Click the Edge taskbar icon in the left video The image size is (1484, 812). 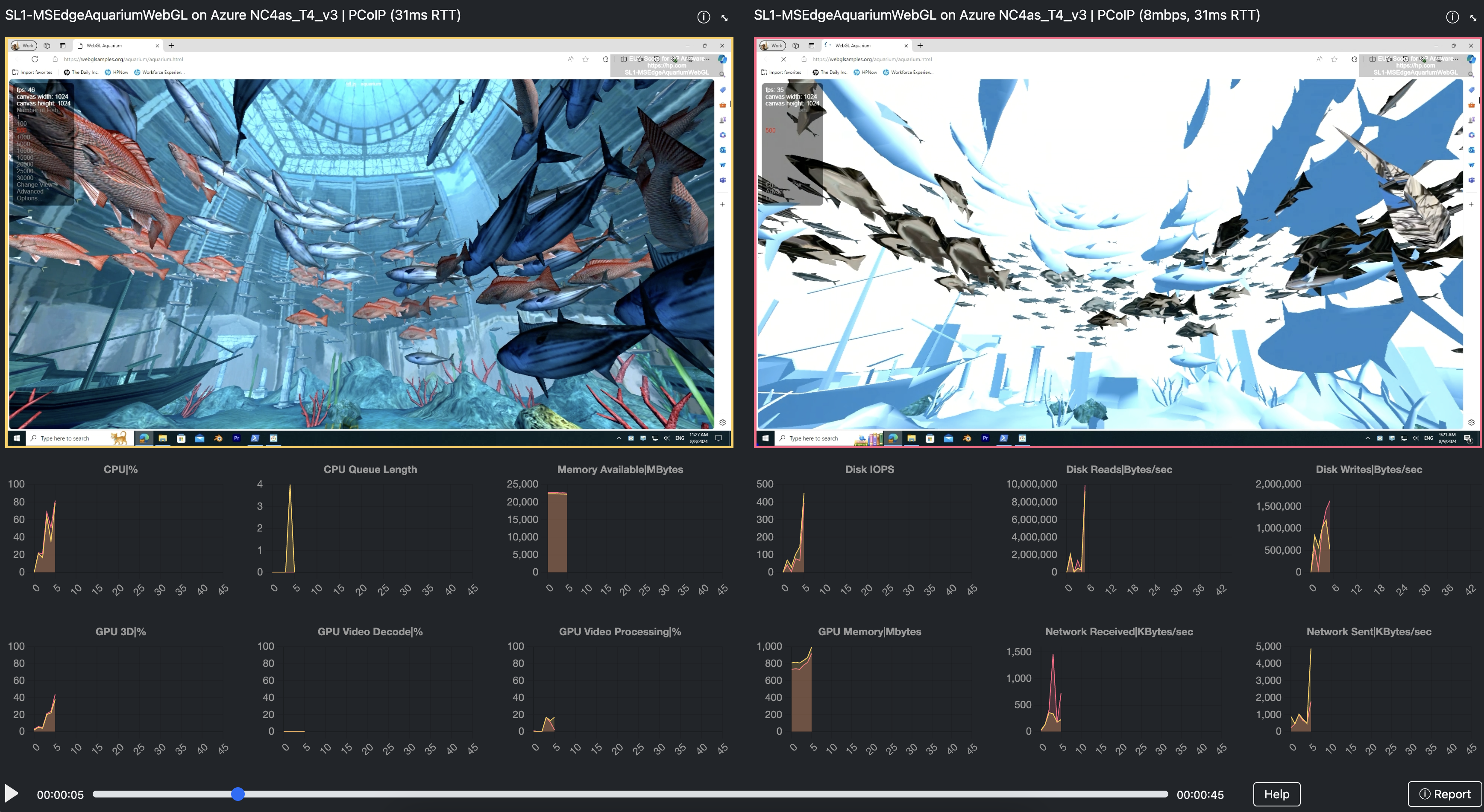(x=144, y=438)
